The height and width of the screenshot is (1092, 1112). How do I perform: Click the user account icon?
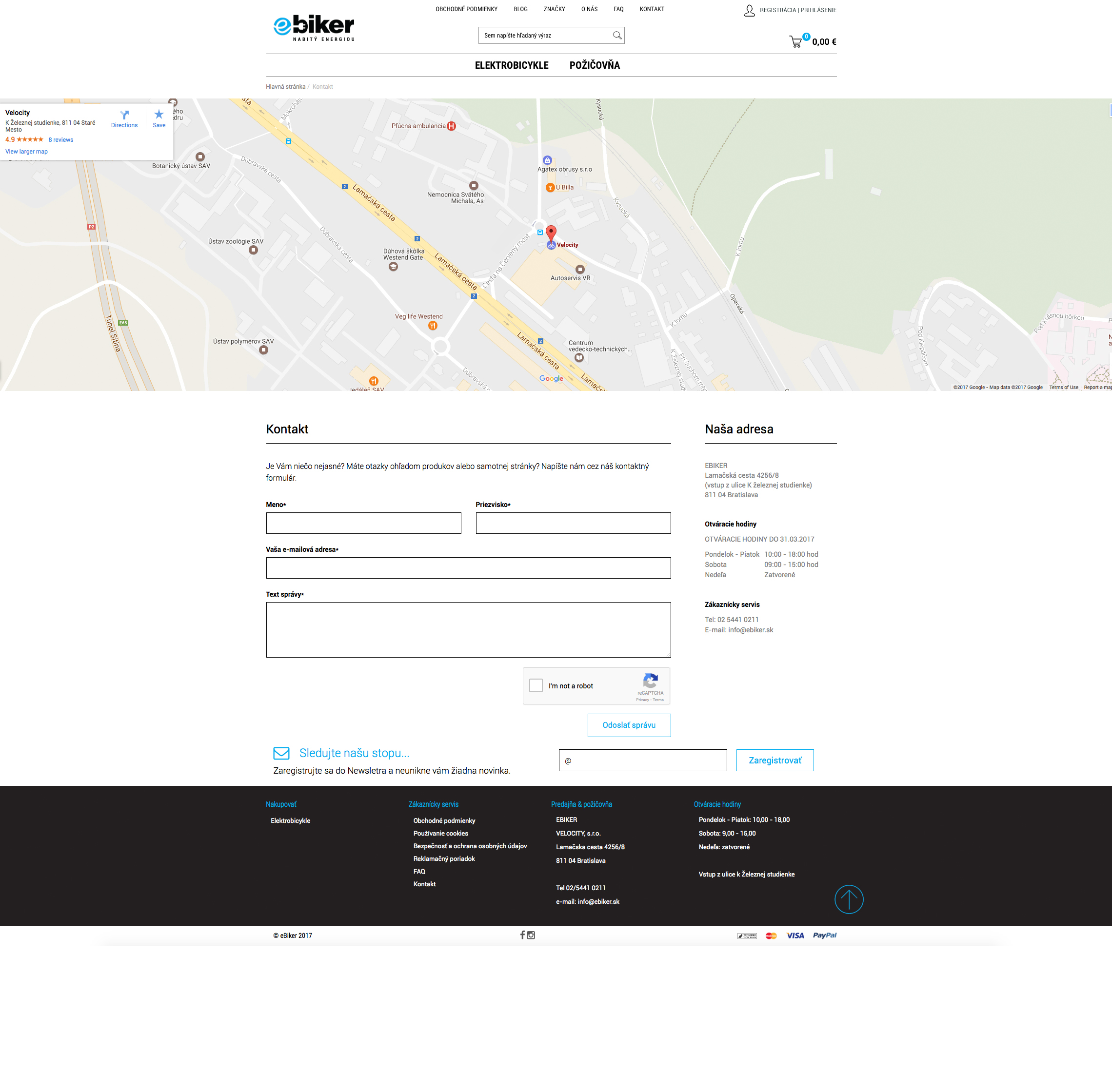[x=749, y=10]
